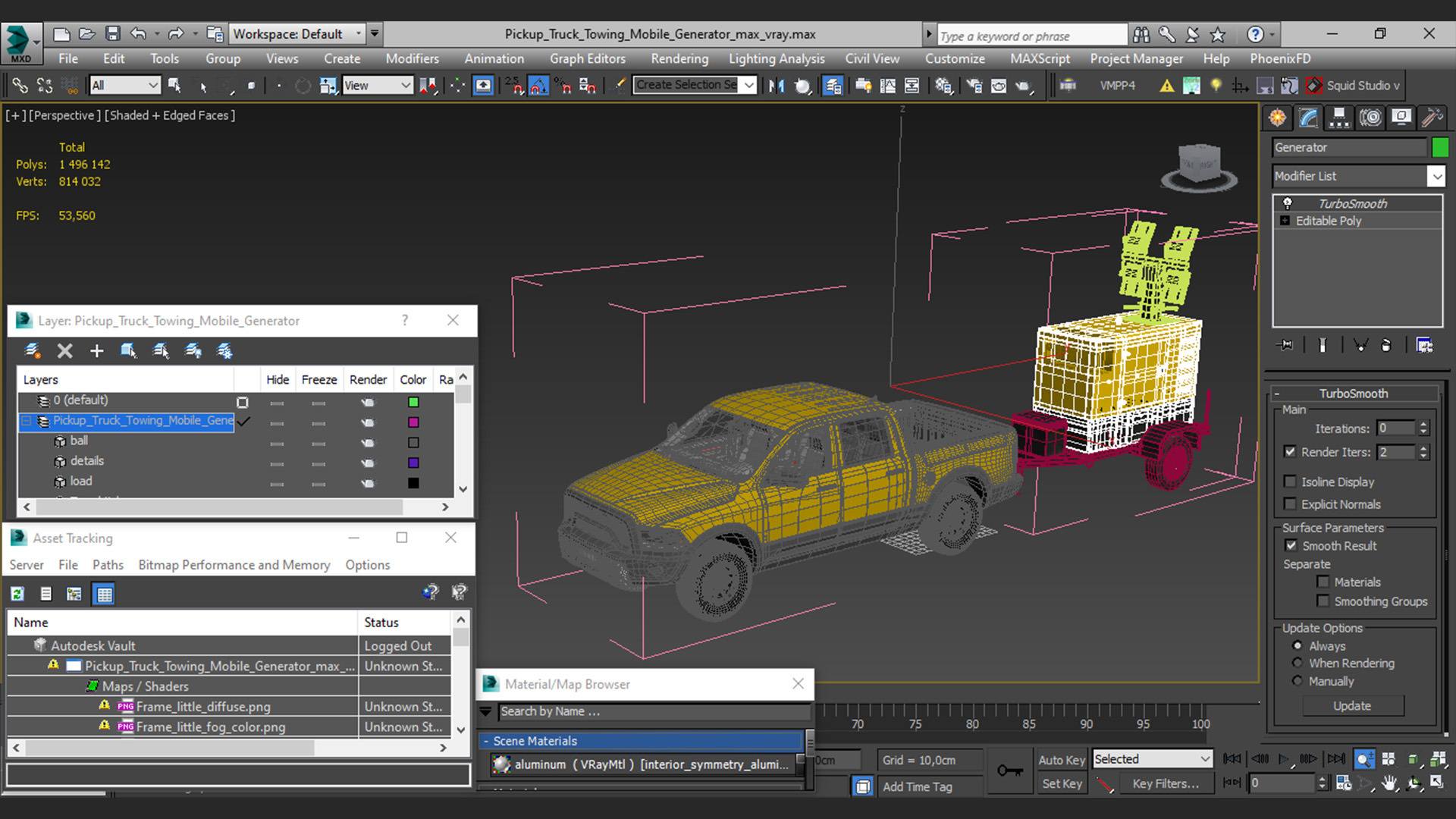Open the Workspace: Default dropdown
Viewport: 1456px width, 819px height.
coord(297,34)
